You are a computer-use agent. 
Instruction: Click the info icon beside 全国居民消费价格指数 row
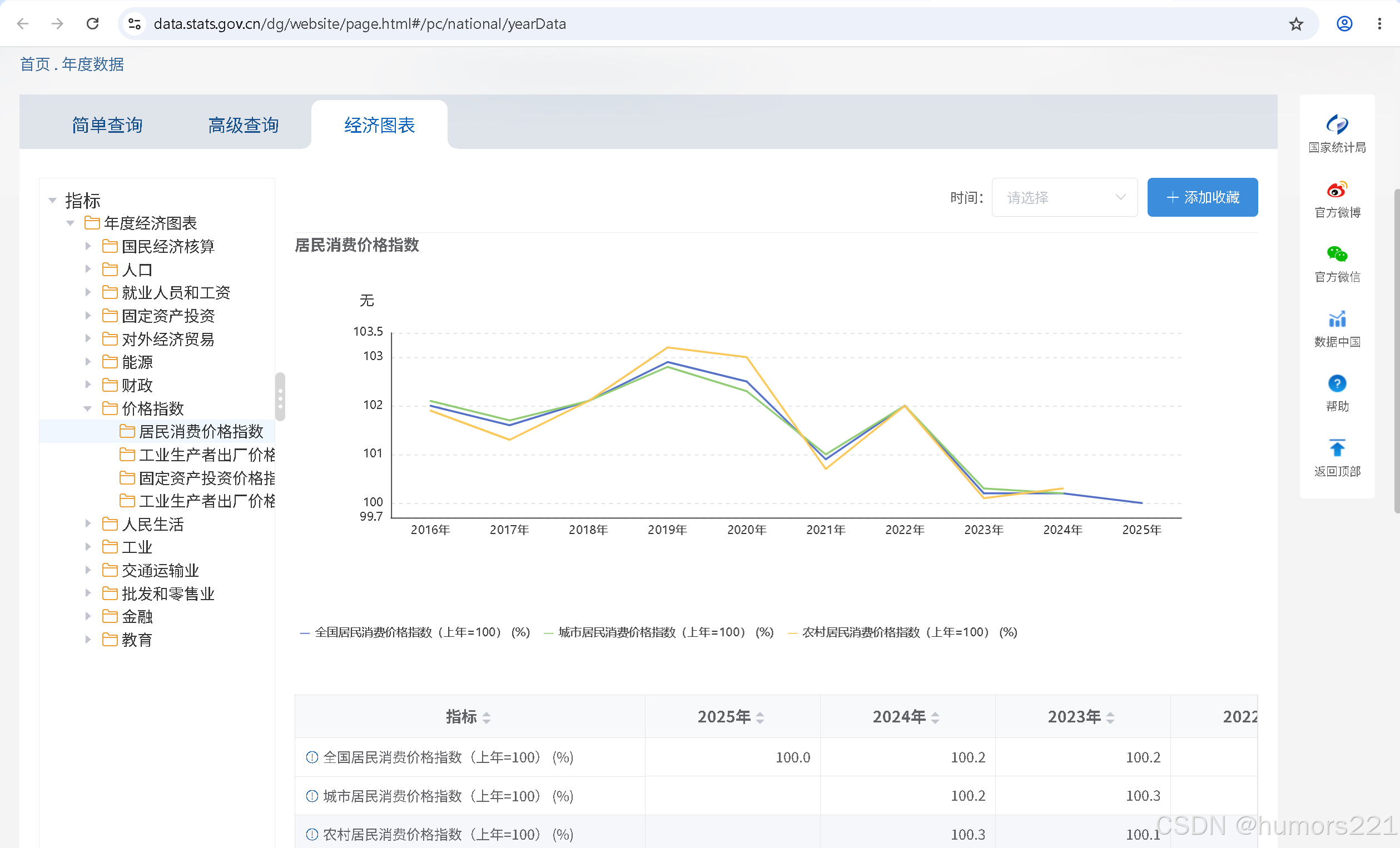(x=312, y=757)
